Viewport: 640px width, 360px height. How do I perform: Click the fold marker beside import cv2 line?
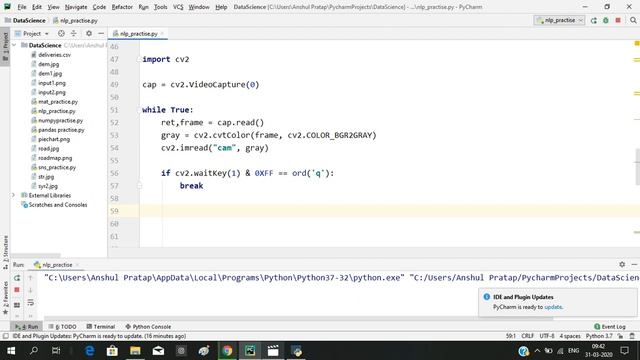pyautogui.click(x=139, y=59)
